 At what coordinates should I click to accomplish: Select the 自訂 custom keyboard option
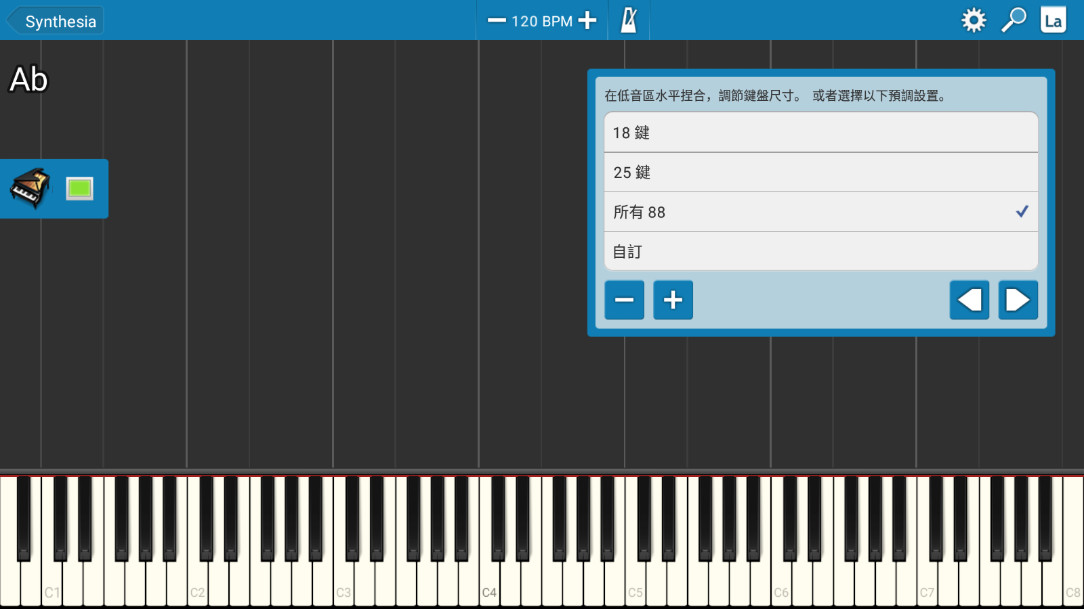tap(821, 251)
